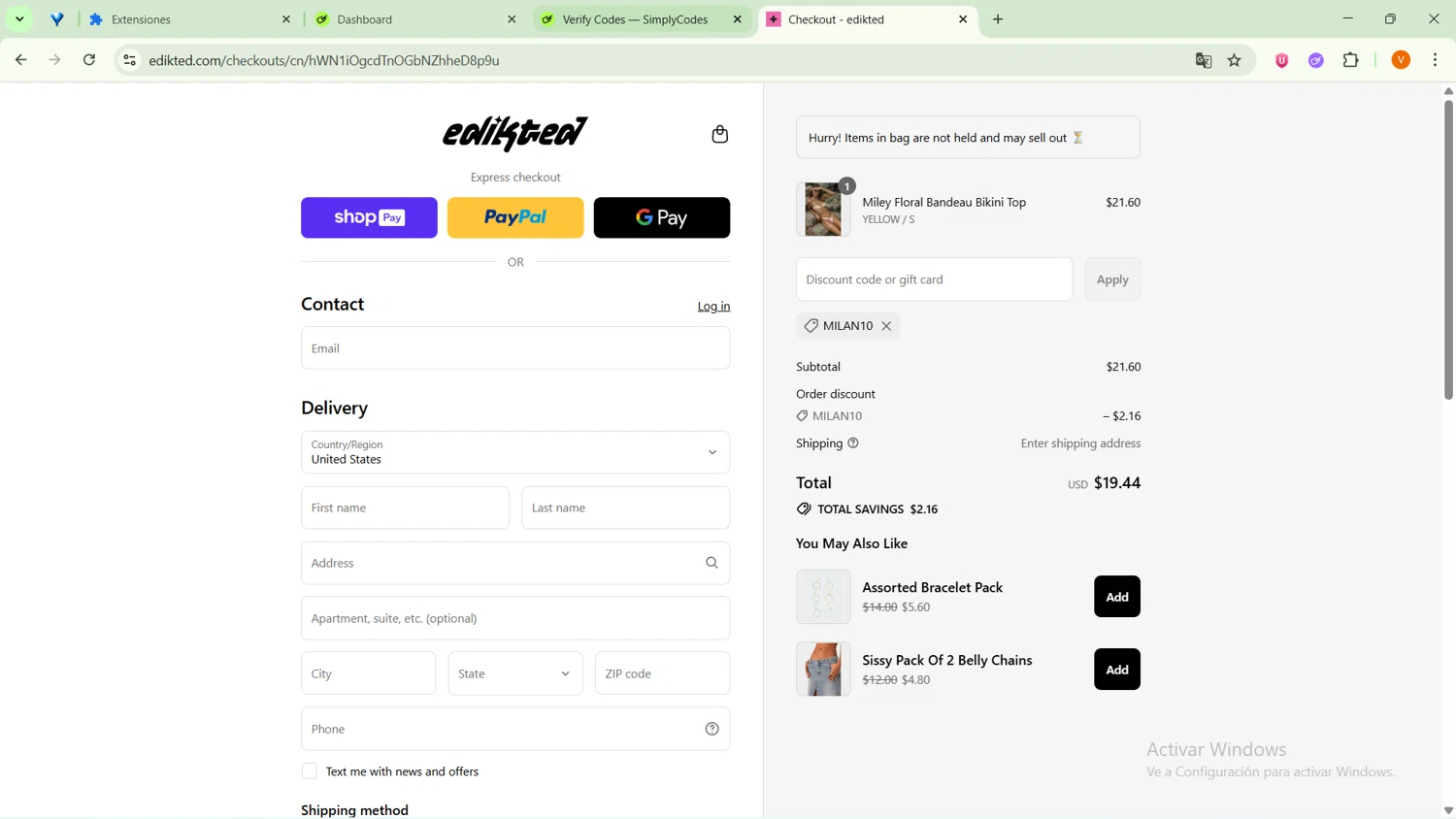Remove the MILAN10 discount code
The height and width of the screenshot is (819, 1456).
(886, 326)
